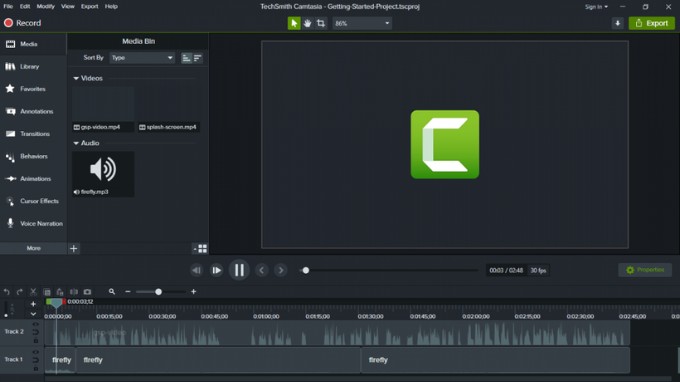Toggle Track 2 visibility eye
The height and width of the screenshot is (382, 680).
36,324
